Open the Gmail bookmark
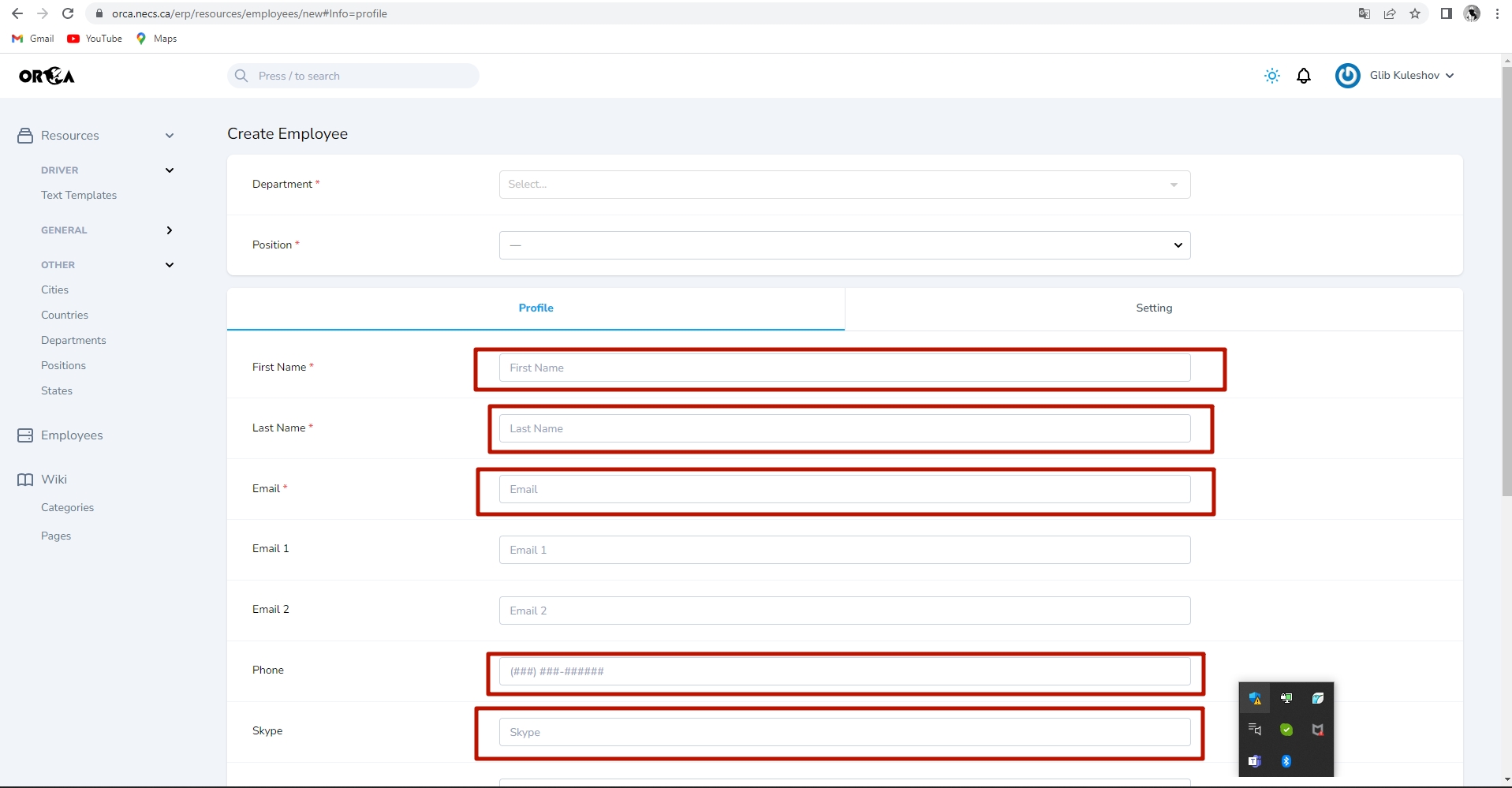Screen dimensions: 1512x788 33,39
